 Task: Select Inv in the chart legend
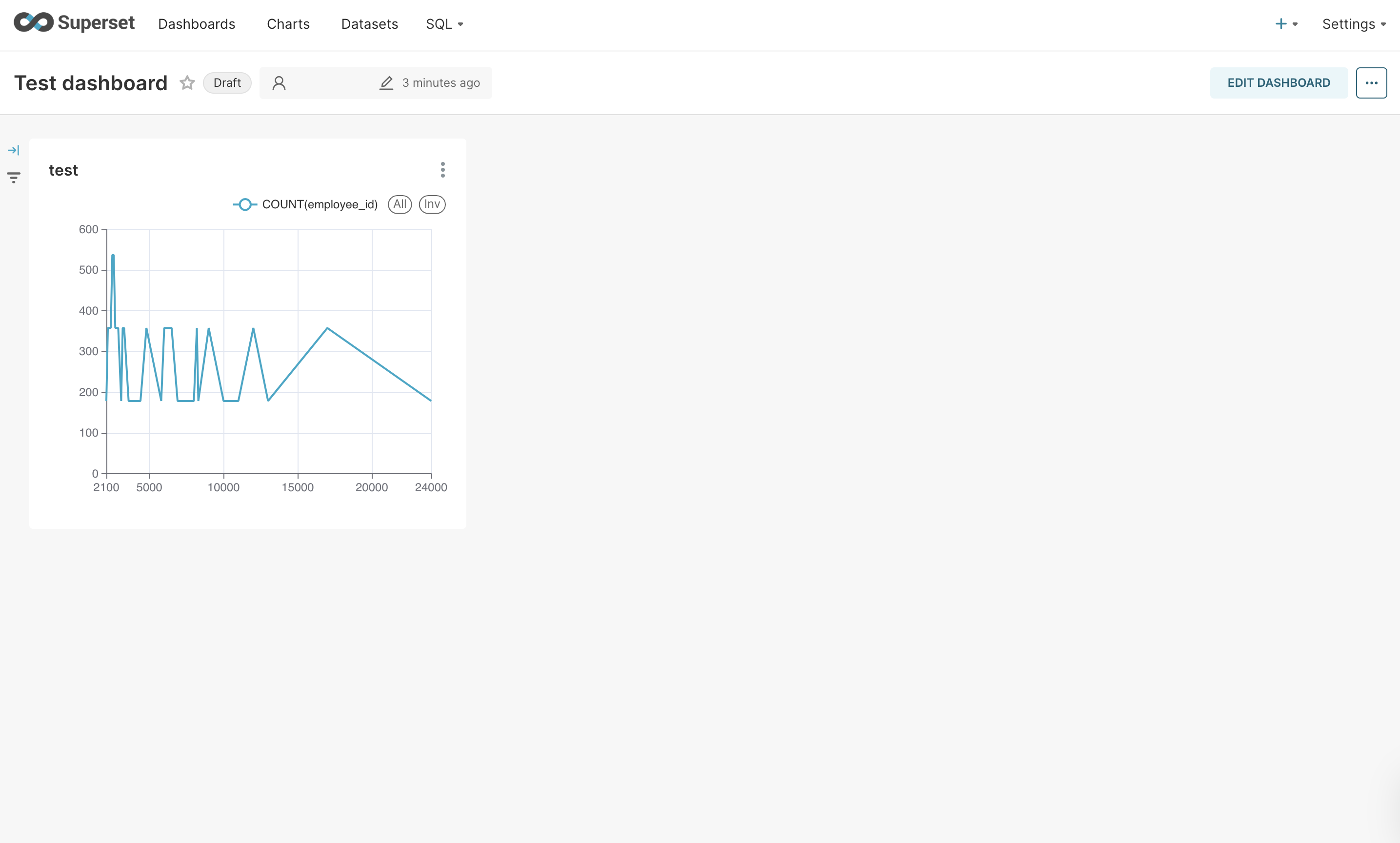click(x=432, y=204)
